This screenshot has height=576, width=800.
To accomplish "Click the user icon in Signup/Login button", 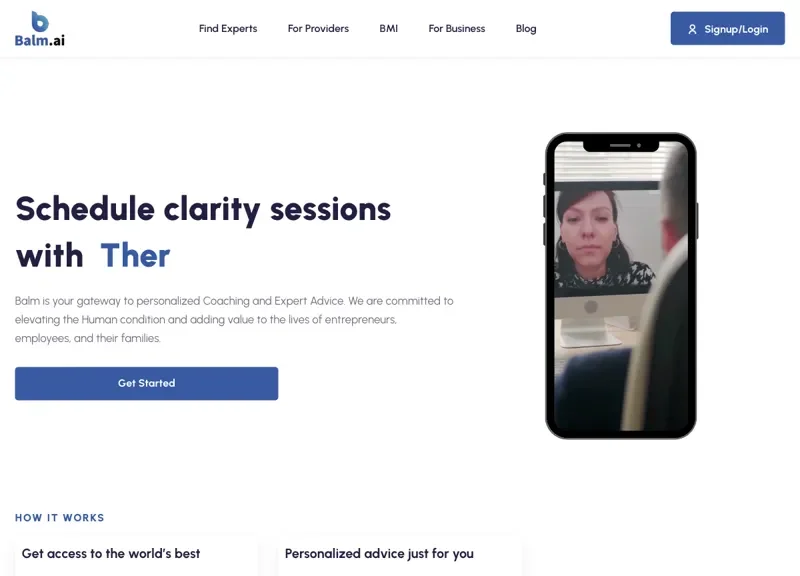I will pos(692,29).
